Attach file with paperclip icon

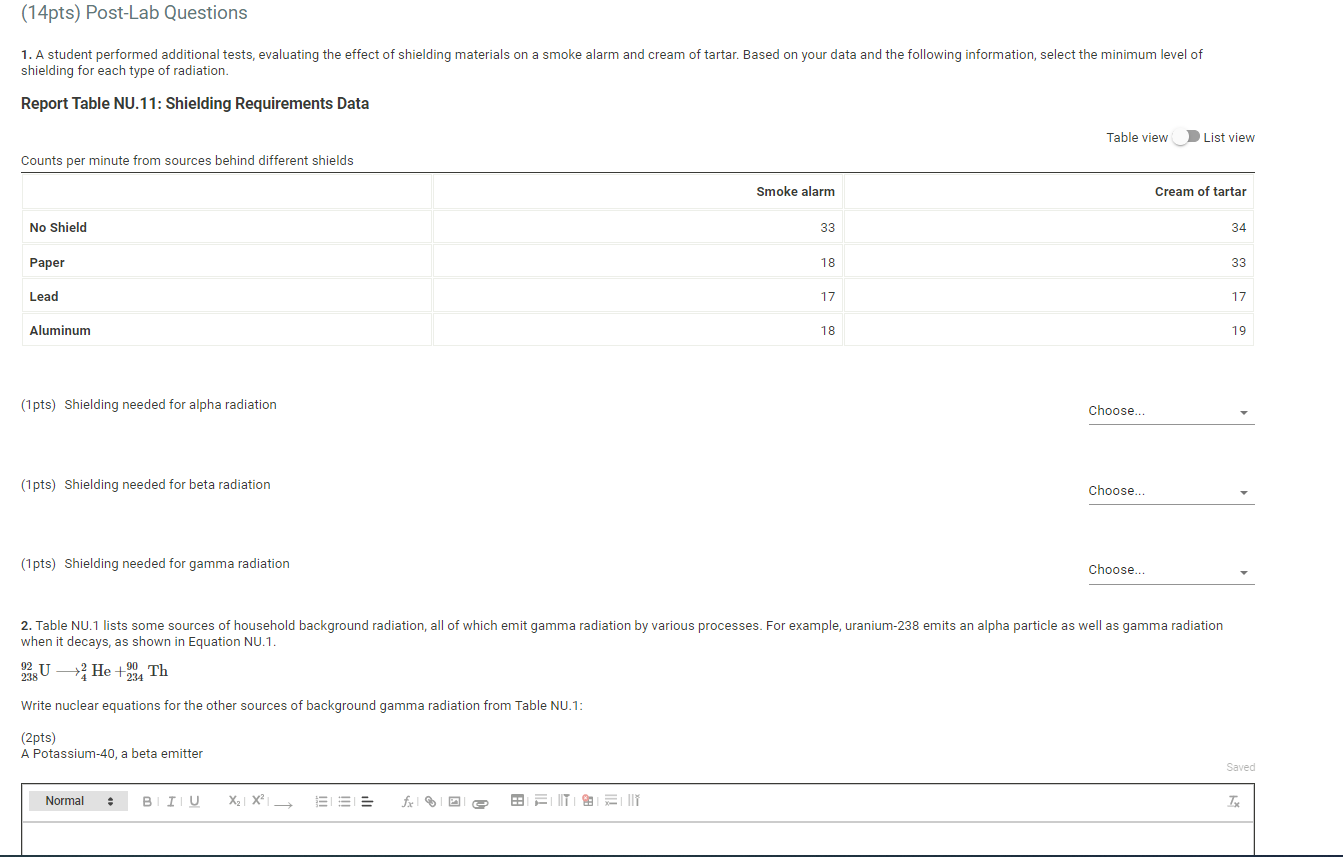click(x=480, y=803)
